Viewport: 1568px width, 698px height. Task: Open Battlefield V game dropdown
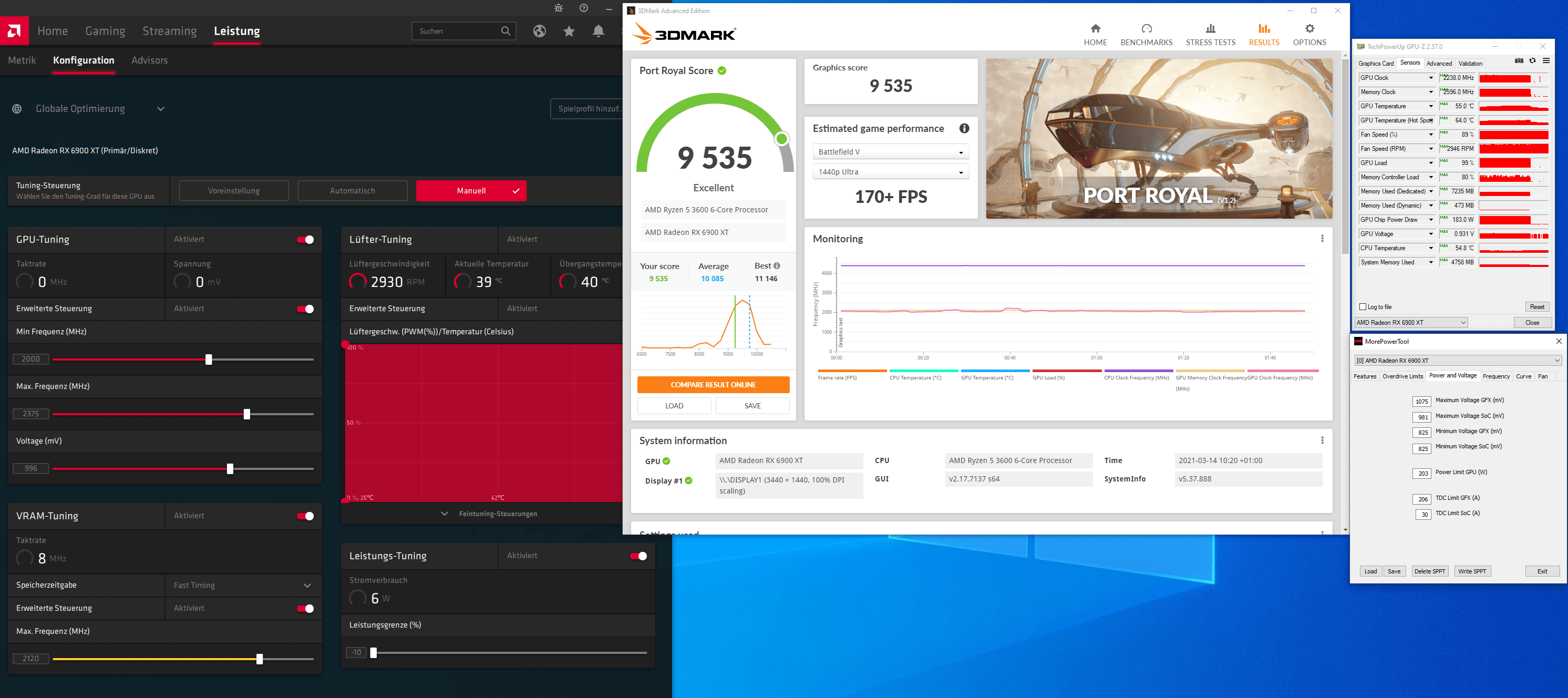(891, 152)
